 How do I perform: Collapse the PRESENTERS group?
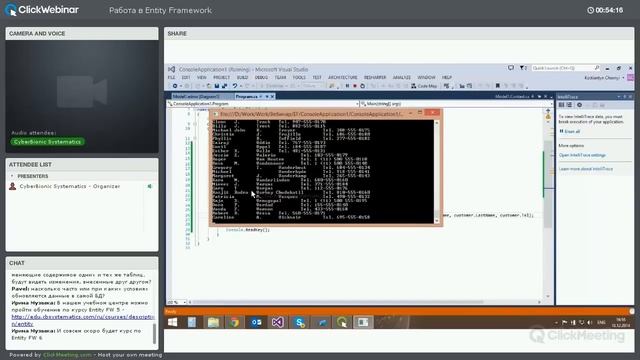coord(12,176)
